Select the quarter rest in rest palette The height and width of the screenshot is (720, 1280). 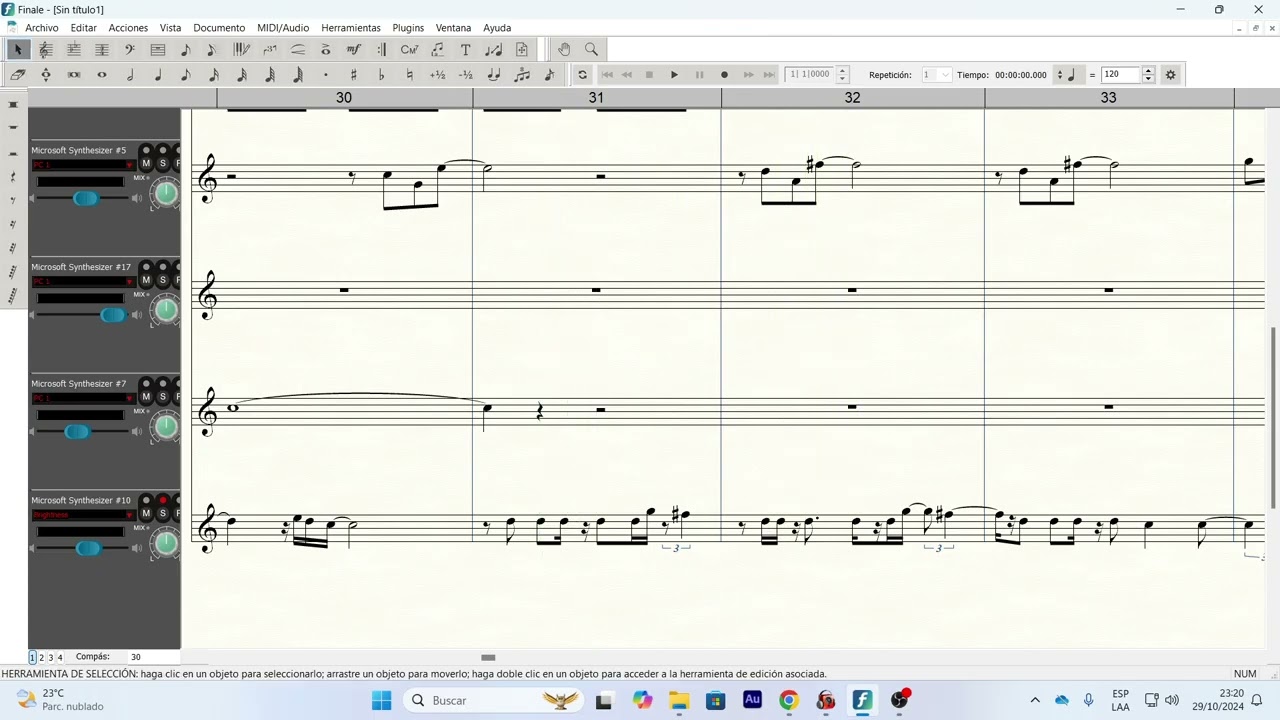click(x=13, y=177)
